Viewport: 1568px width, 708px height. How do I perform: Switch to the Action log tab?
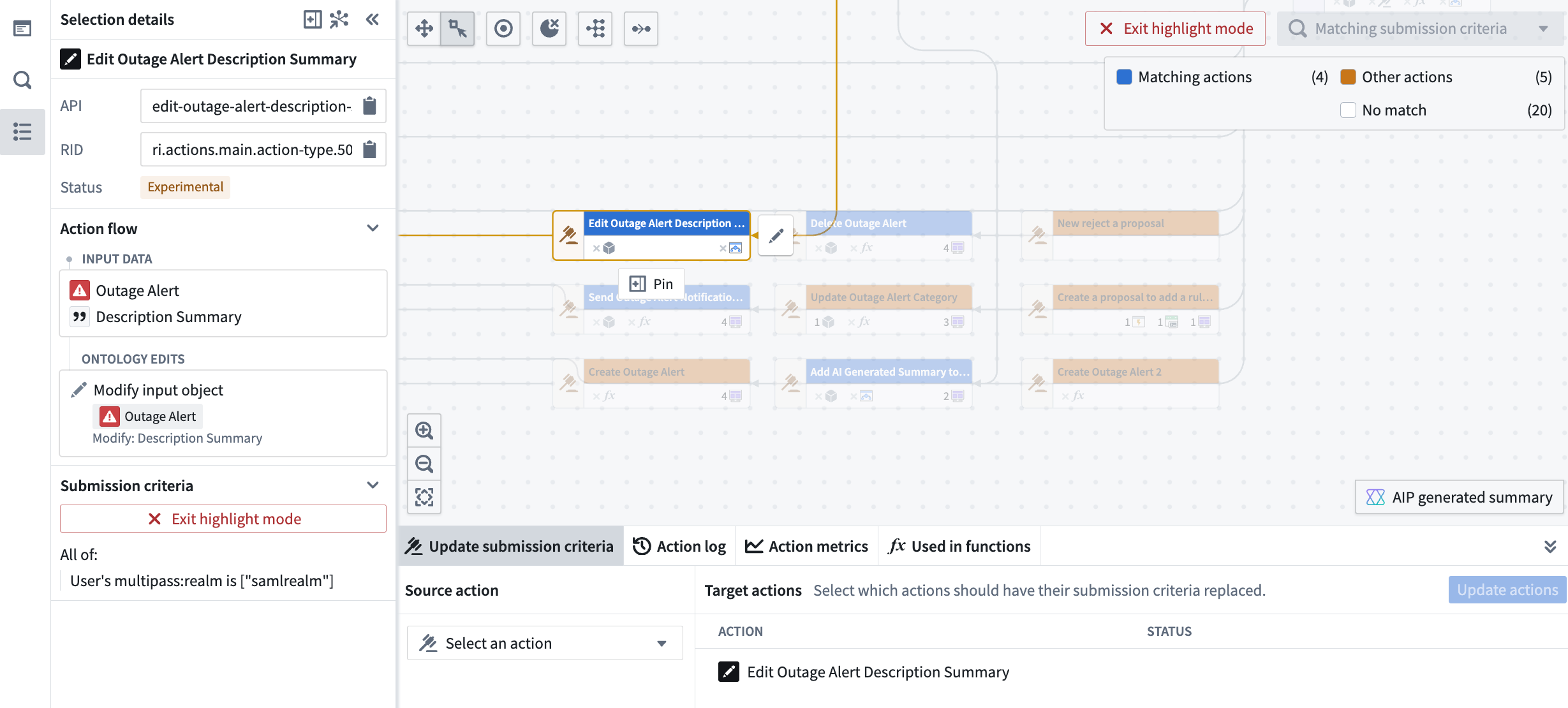679,546
